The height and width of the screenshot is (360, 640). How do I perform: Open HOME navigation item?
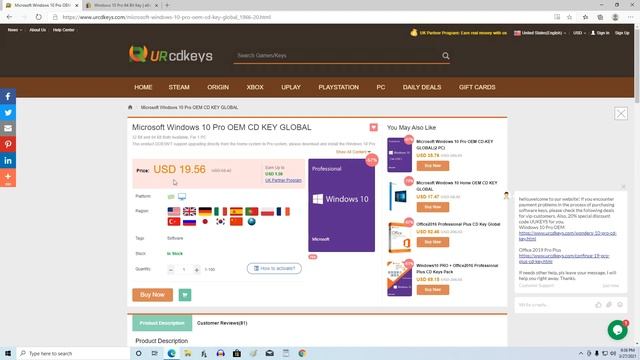click(143, 87)
